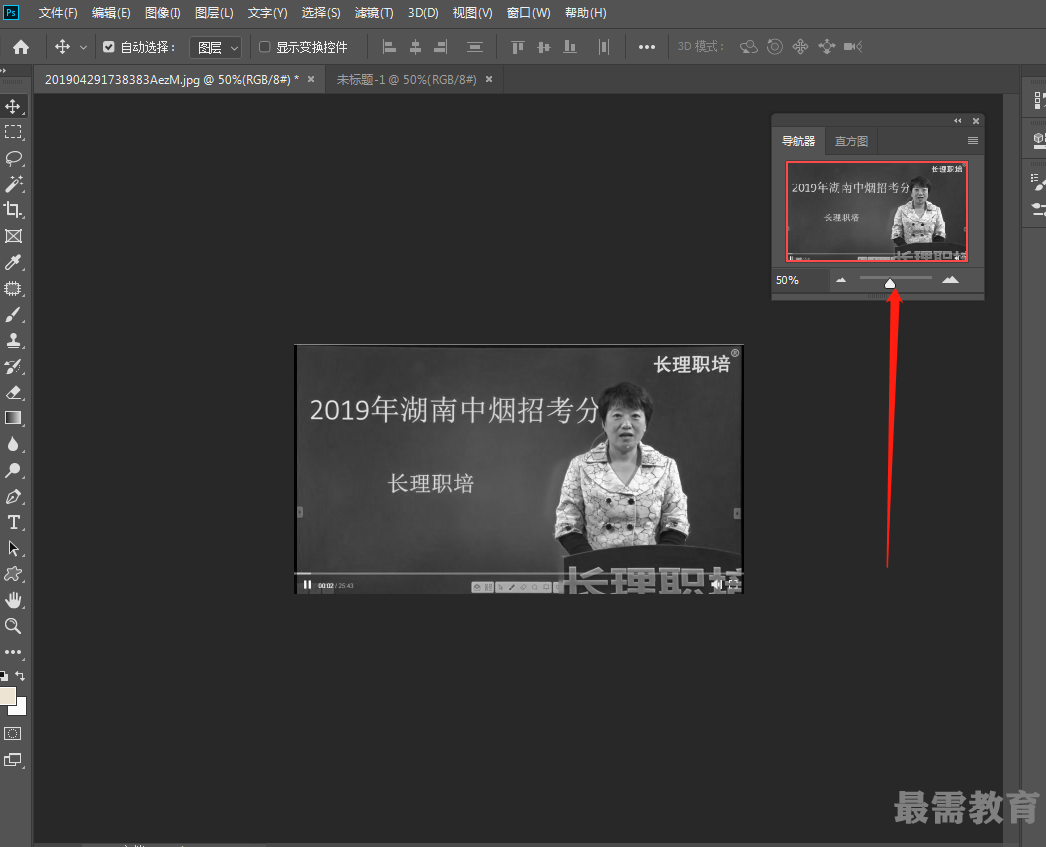The width and height of the screenshot is (1046, 847).
Task: Collapse the Navigator panel with double arrows
Action: tap(958, 121)
